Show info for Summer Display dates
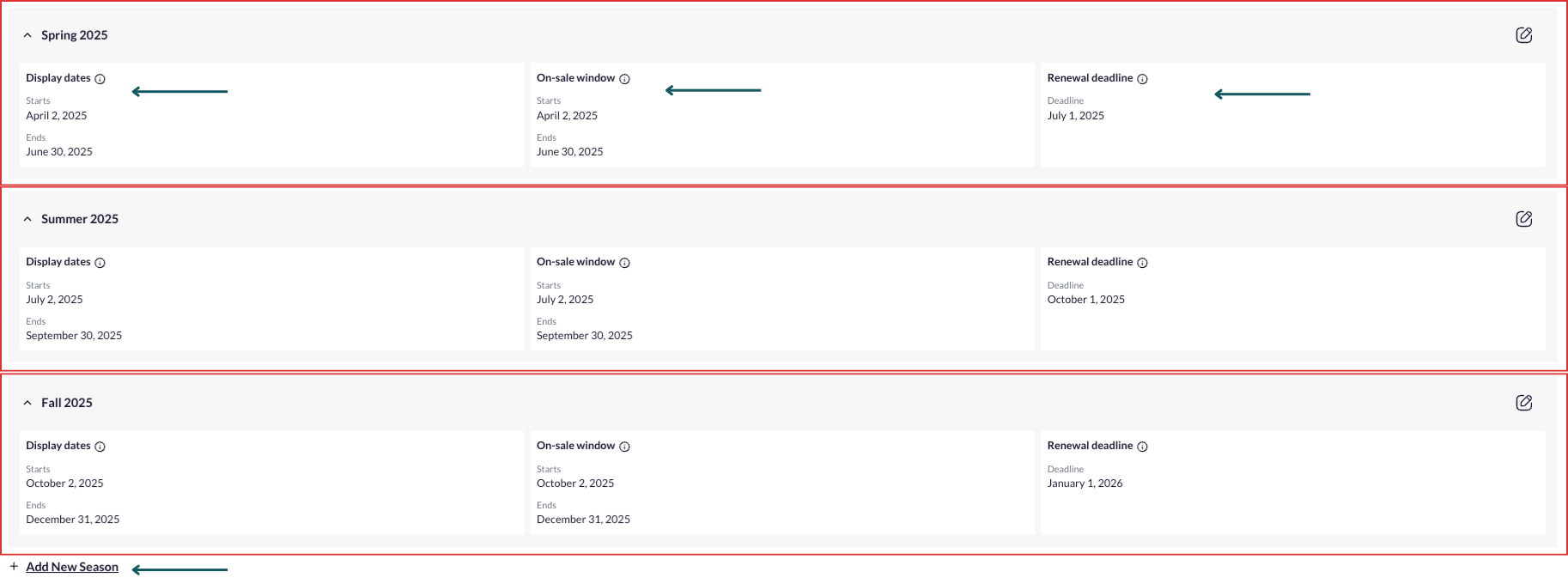Viewport: 1568px width, 584px height. (x=100, y=263)
